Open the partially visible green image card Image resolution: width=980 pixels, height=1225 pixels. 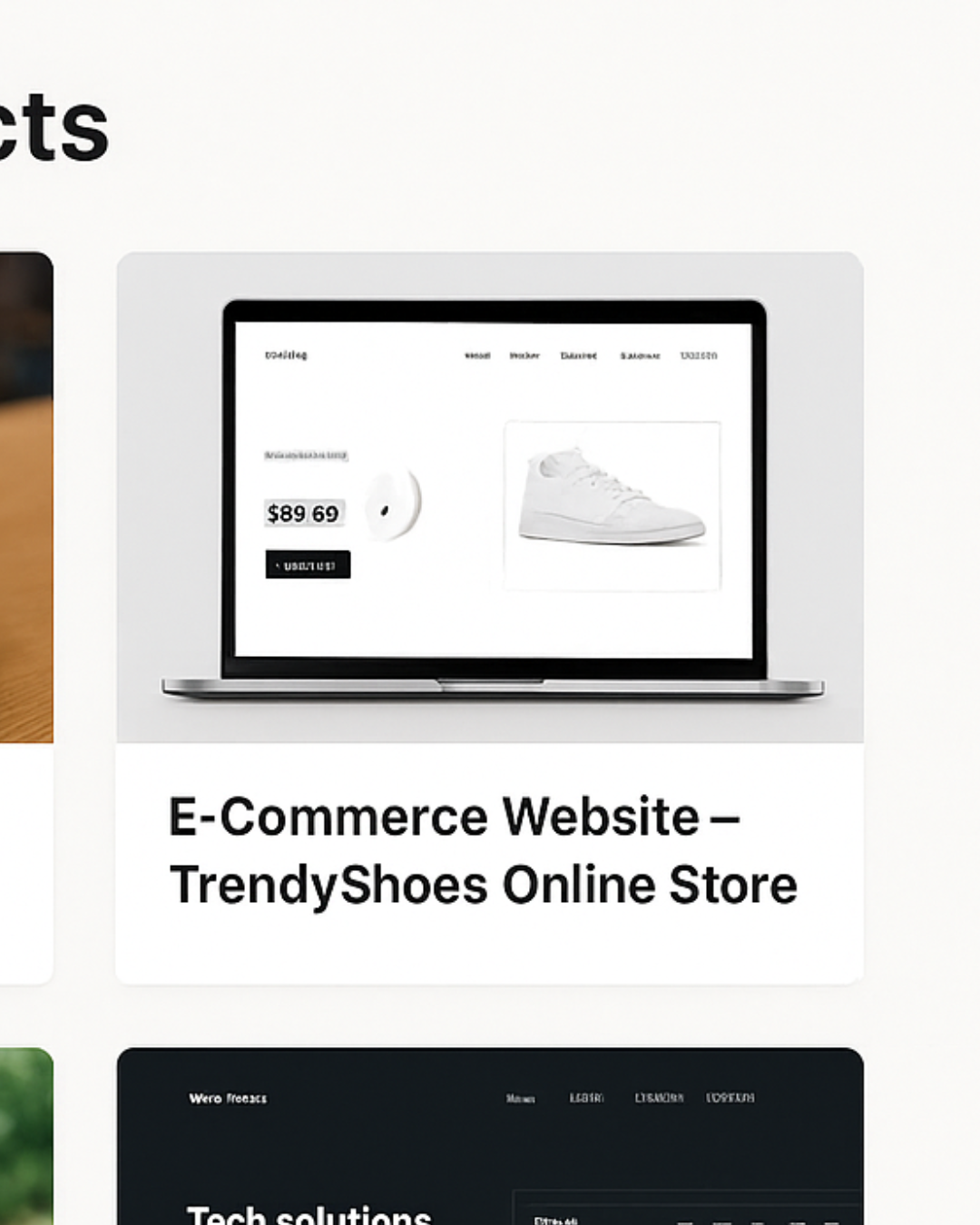[26, 1136]
